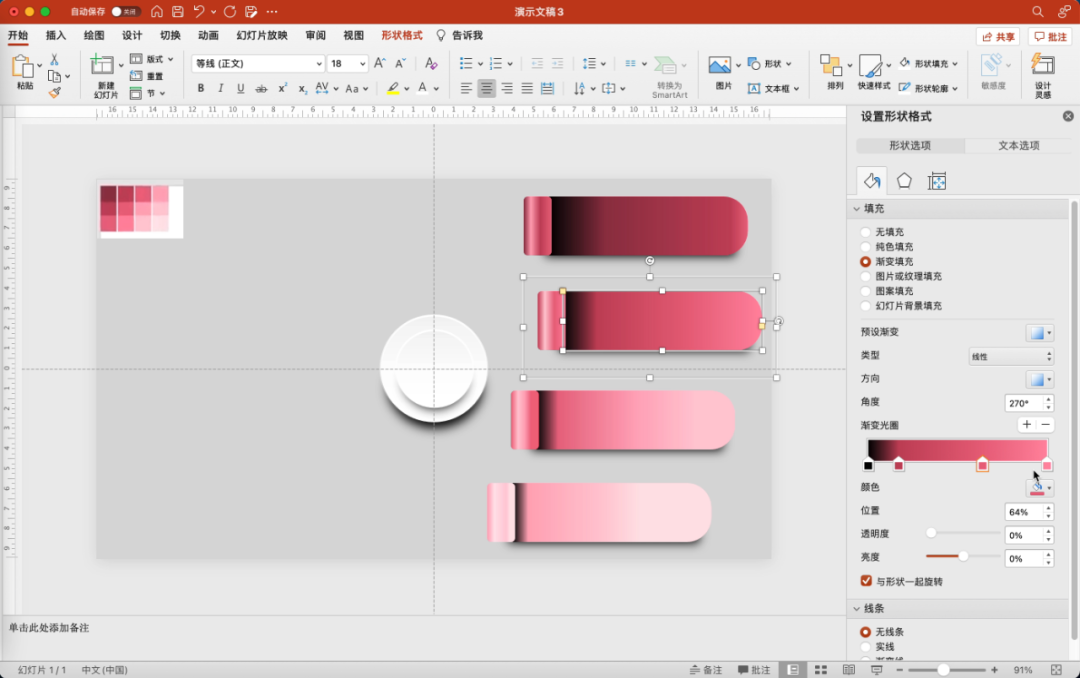
Task: Open the Transitions ribbon tab
Action: coord(170,35)
